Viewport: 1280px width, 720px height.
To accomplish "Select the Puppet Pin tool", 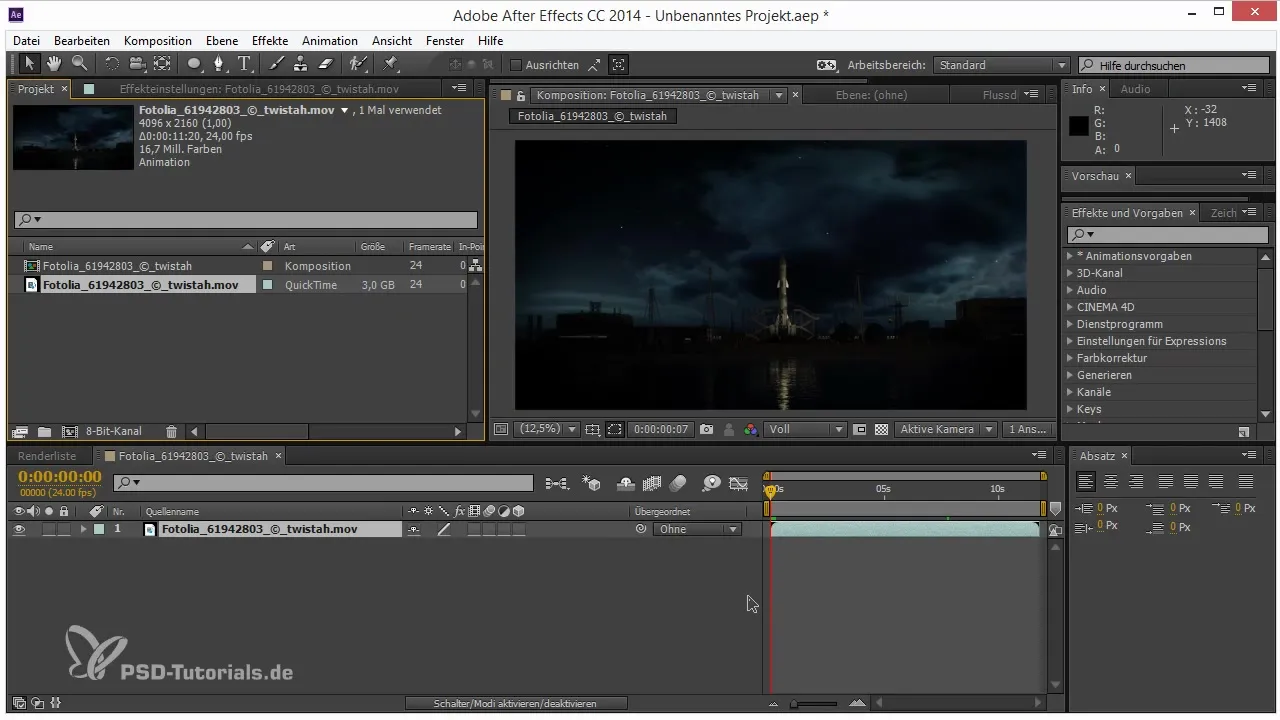I will tap(390, 64).
